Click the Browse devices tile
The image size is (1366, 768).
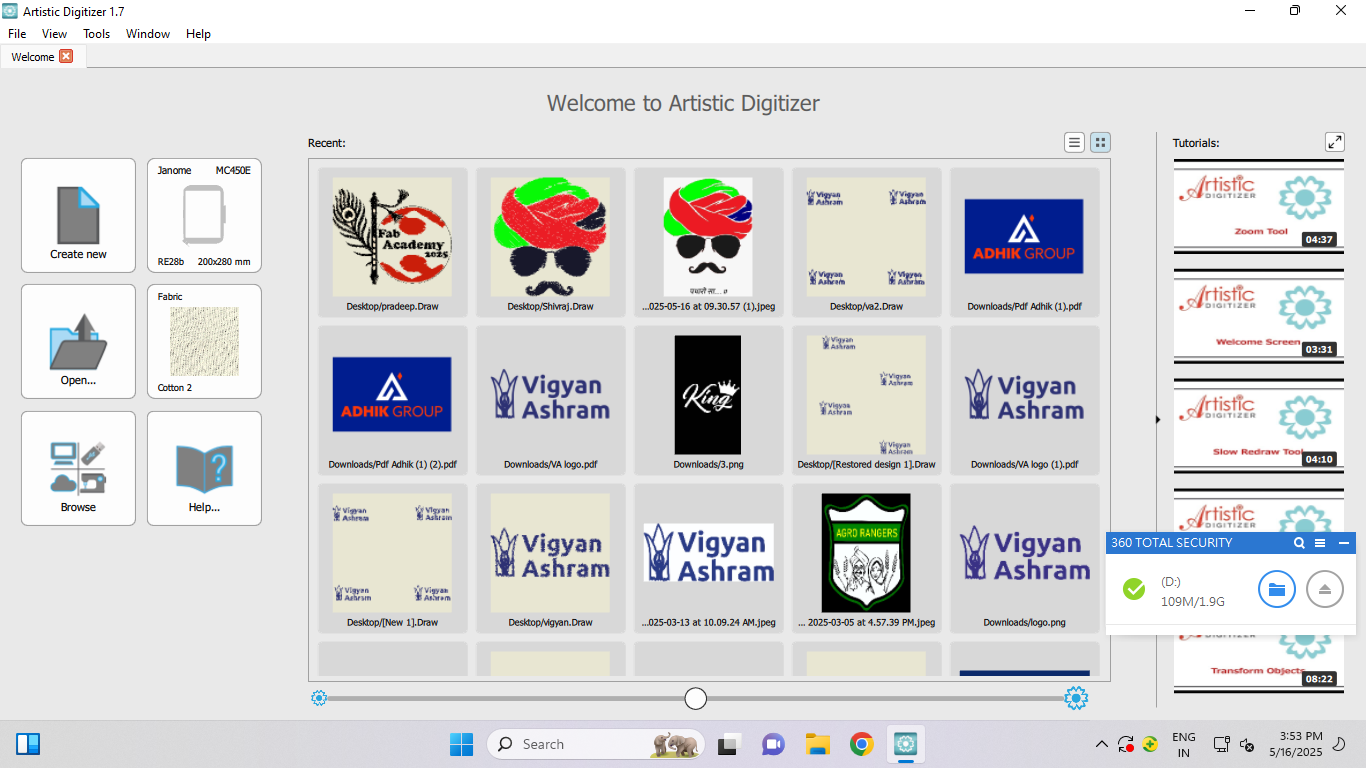(78, 468)
